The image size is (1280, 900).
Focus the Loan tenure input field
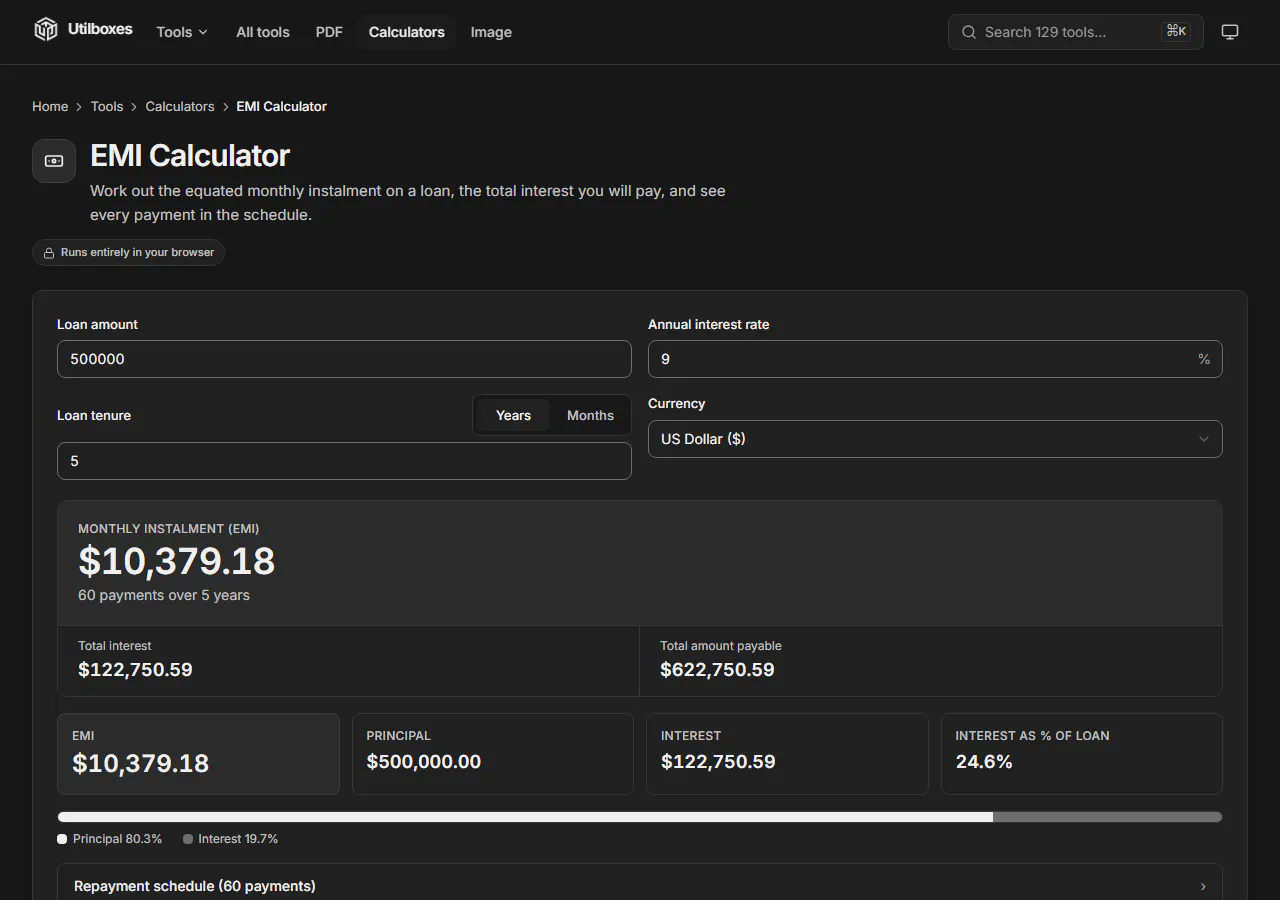344,461
